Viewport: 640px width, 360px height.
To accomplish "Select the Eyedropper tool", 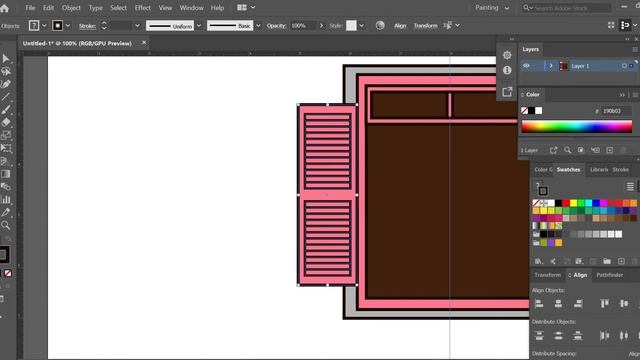I will (x=6, y=212).
